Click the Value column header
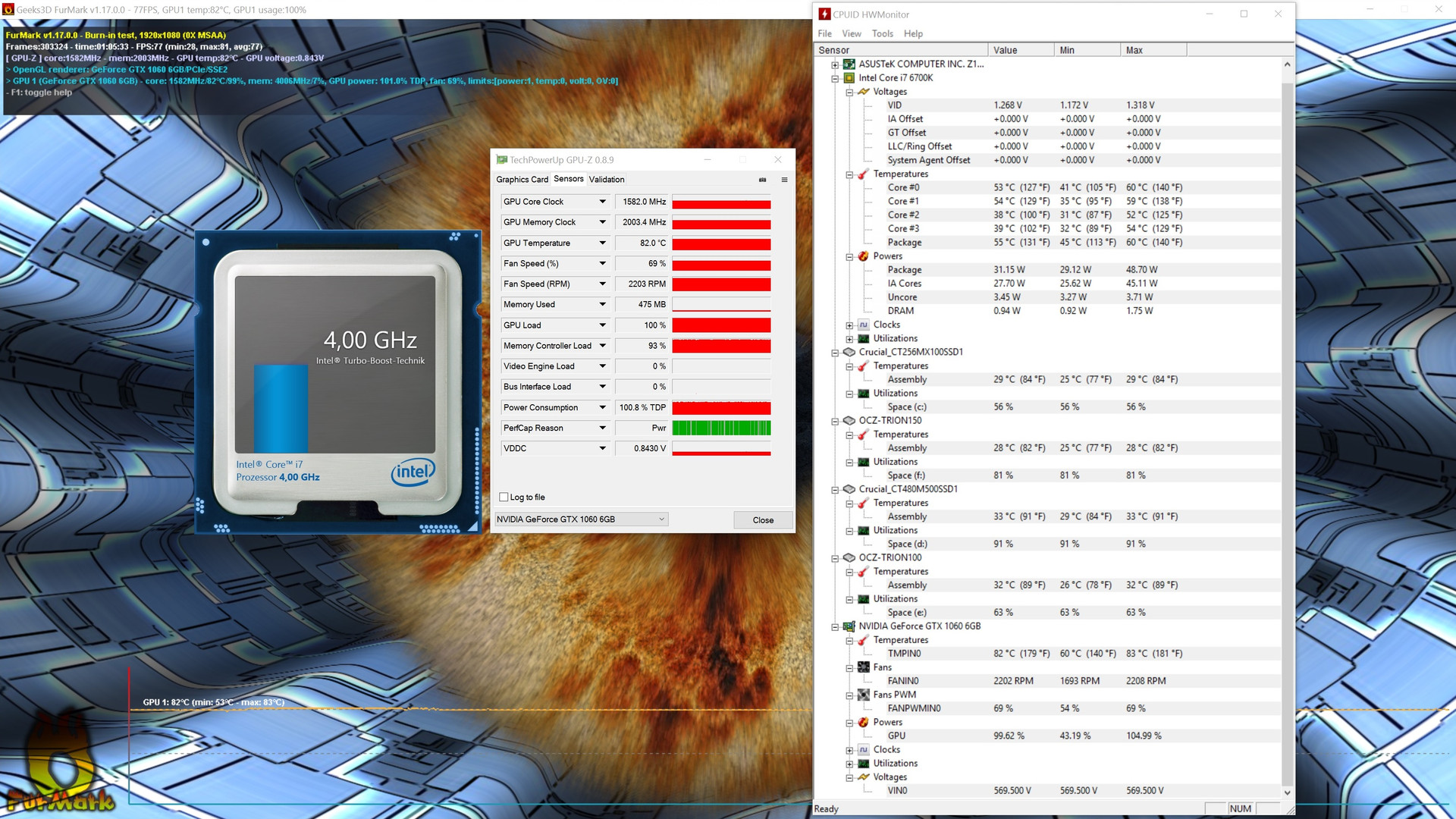The image size is (1456, 819). [1021, 50]
